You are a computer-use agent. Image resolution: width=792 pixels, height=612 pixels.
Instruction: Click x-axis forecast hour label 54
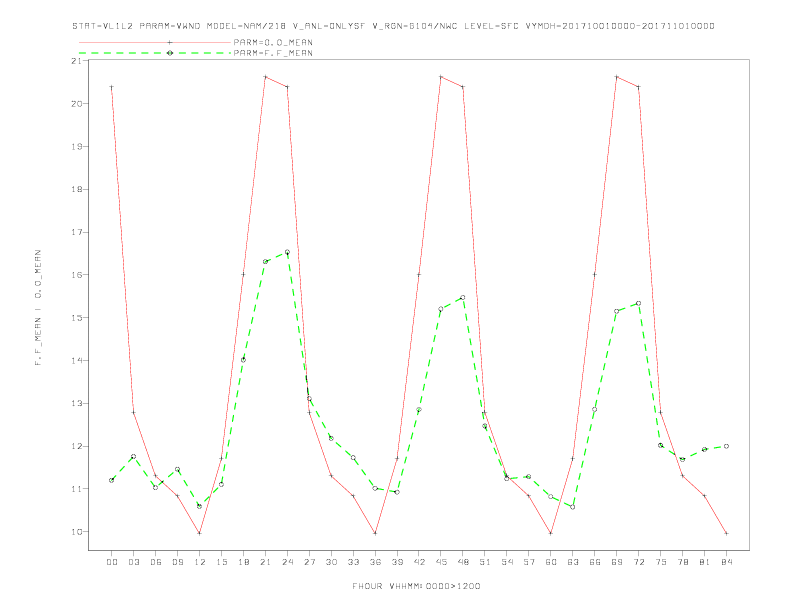point(507,562)
